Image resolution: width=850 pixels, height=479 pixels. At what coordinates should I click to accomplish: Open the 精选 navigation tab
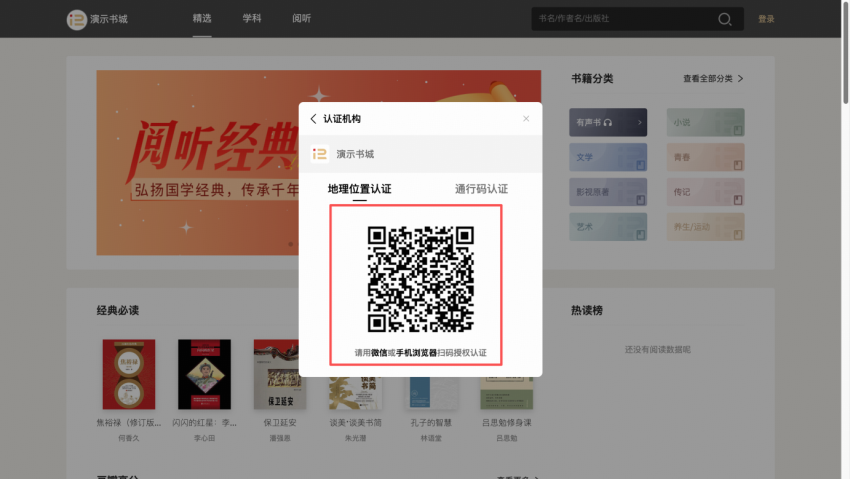(x=202, y=18)
